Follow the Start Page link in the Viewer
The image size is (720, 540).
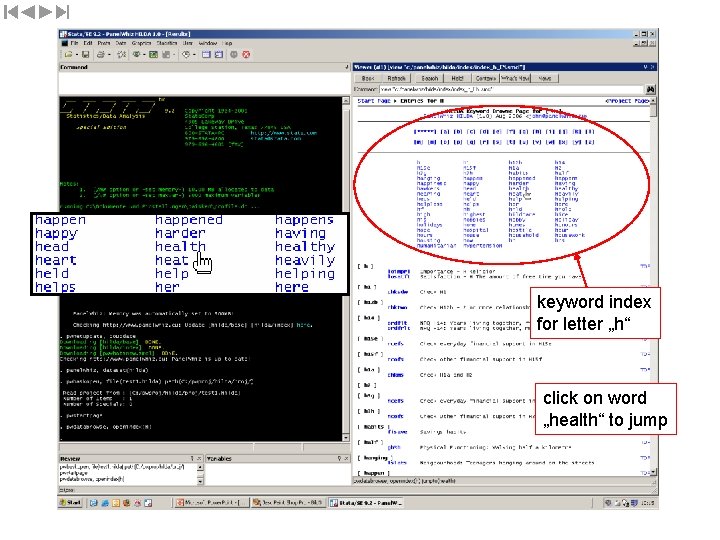(374, 101)
